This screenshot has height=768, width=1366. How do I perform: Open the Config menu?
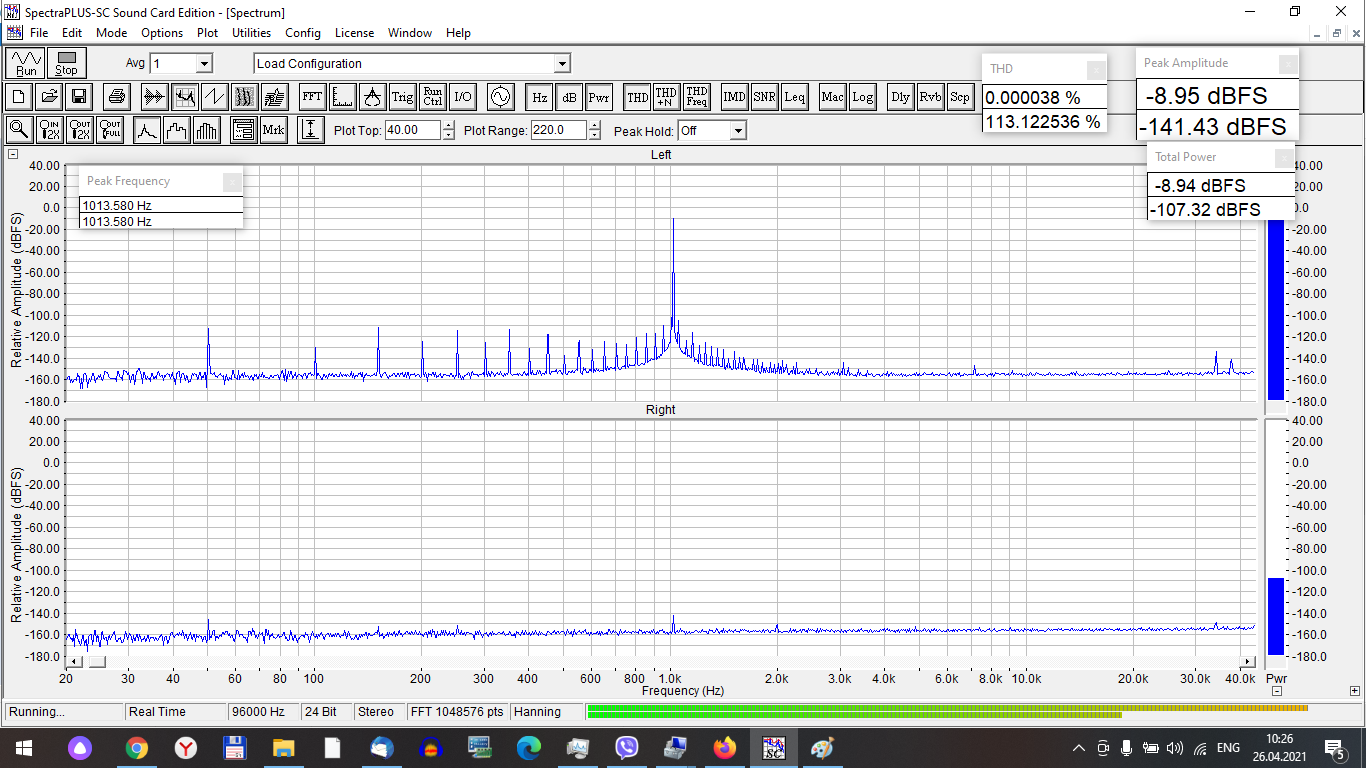point(302,33)
